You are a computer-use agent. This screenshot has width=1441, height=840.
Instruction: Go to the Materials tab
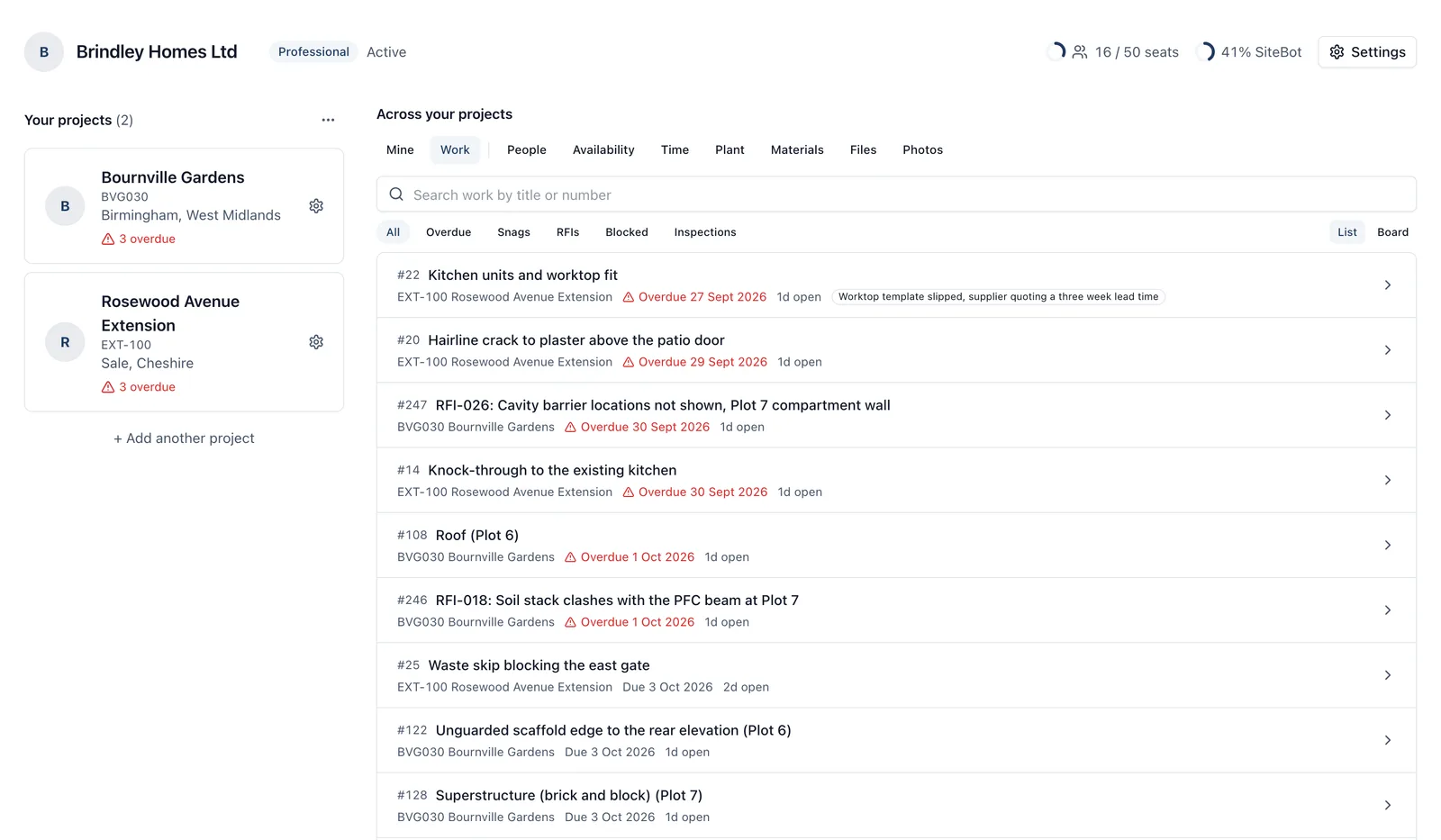tap(797, 150)
